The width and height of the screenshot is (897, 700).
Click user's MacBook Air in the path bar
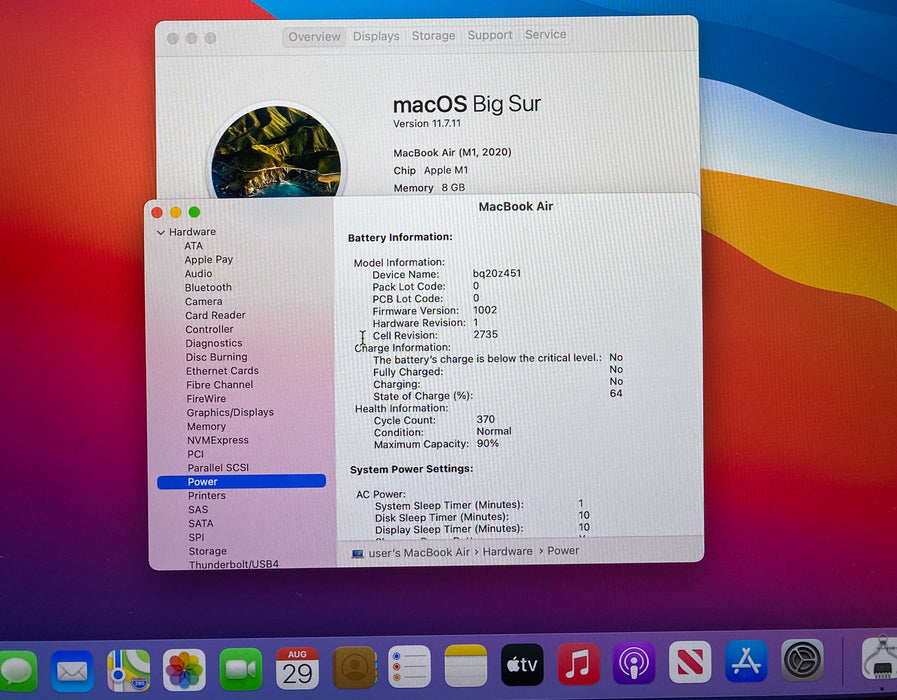419,552
